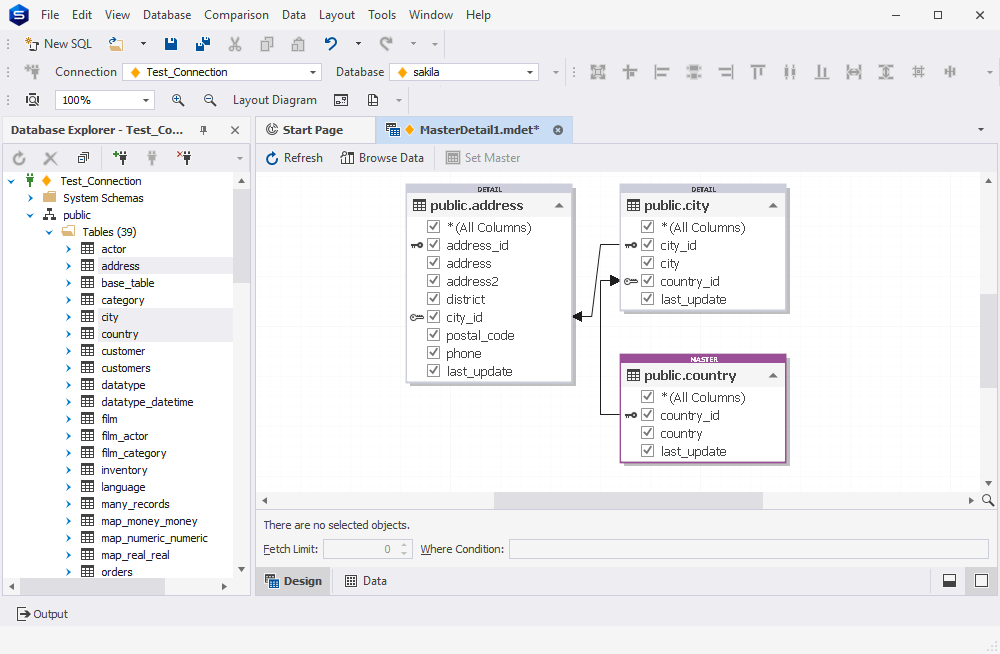Click the collapse all icon in Database Explorer
Viewport: 1000px width, 654px height.
tap(84, 158)
